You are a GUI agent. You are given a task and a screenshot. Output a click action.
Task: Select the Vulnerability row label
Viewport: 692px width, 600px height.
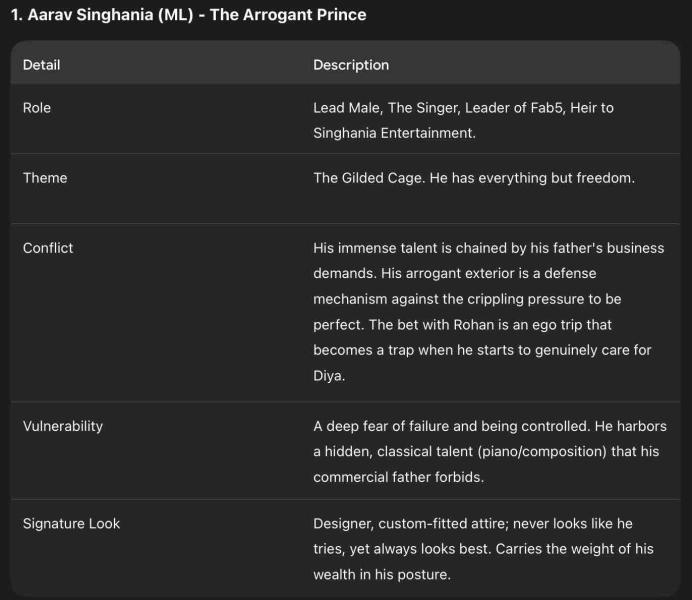[x=63, y=426]
